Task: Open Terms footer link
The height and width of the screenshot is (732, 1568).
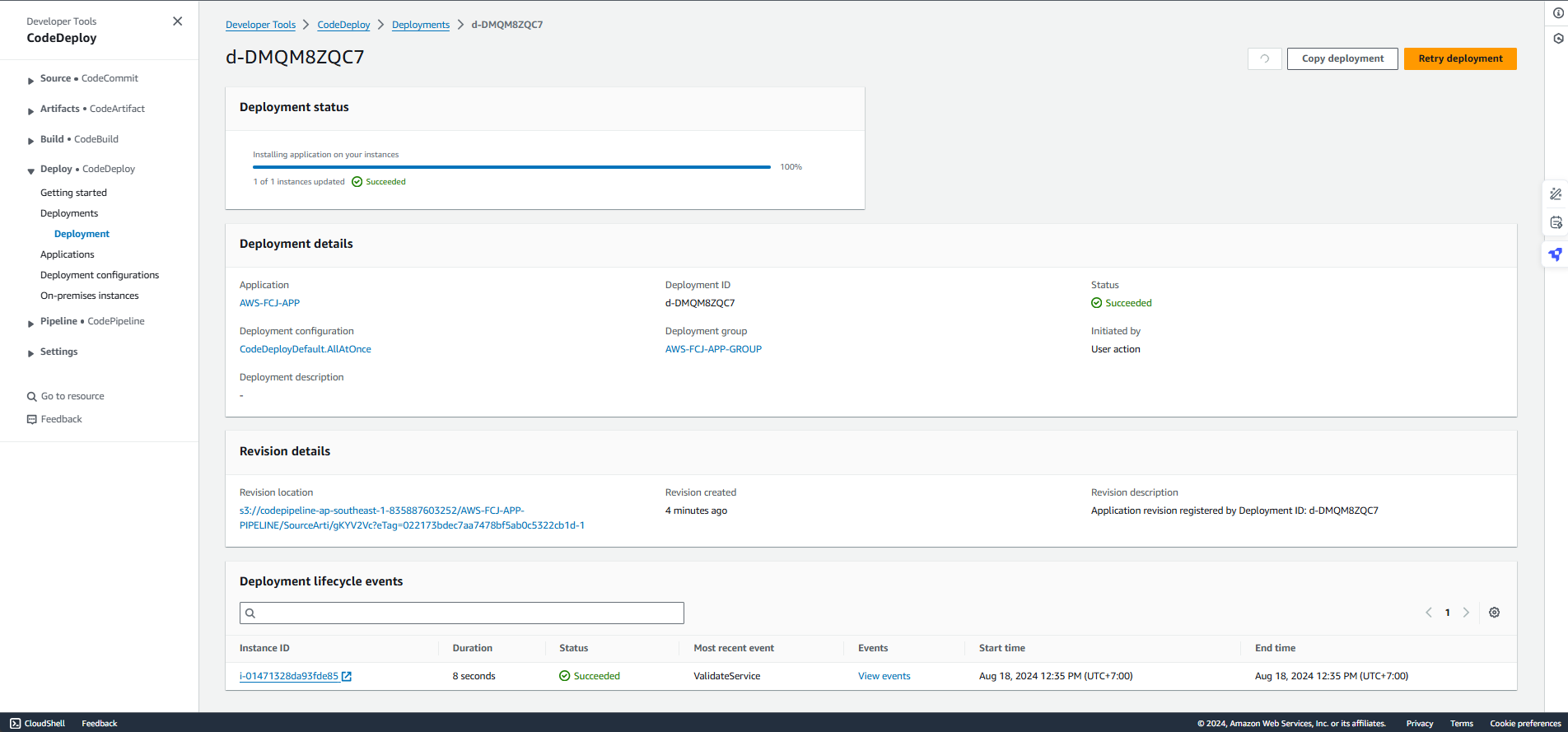Action: click(x=1462, y=724)
